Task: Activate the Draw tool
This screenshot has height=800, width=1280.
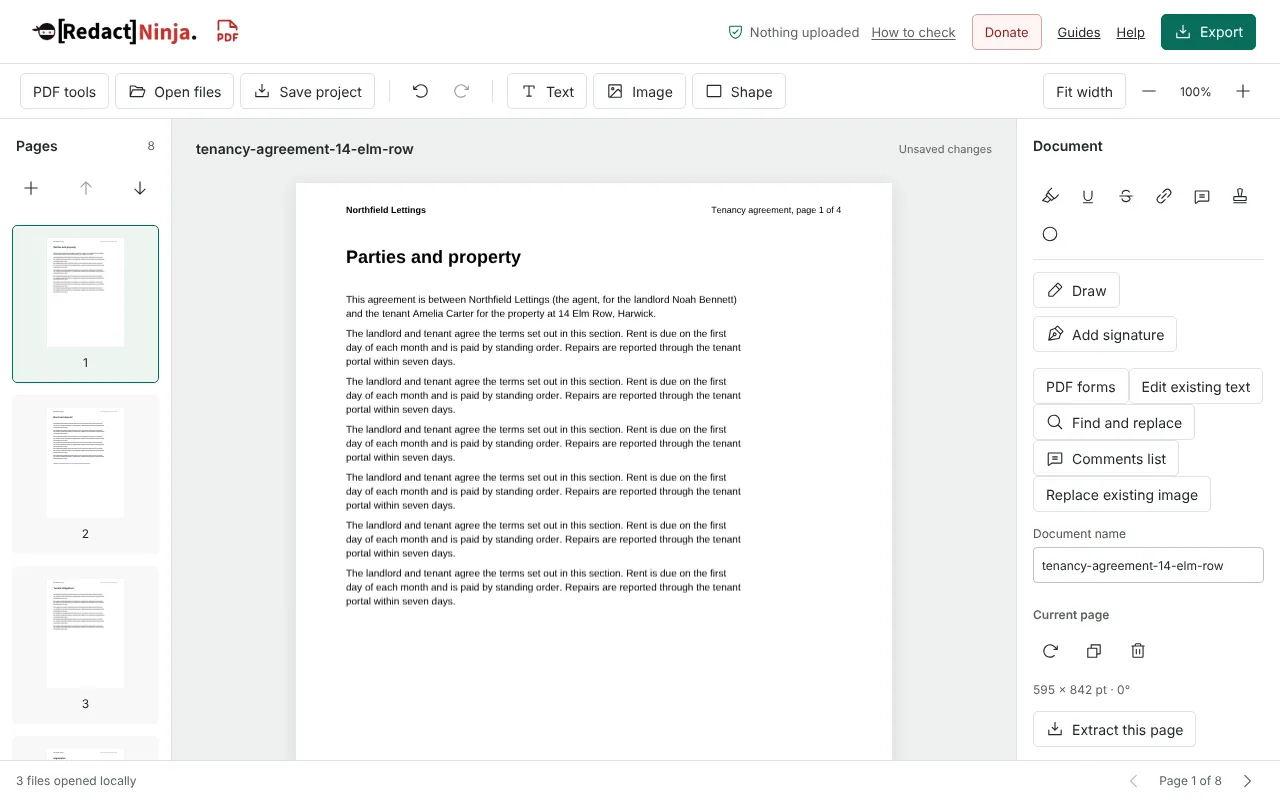Action: [1076, 290]
